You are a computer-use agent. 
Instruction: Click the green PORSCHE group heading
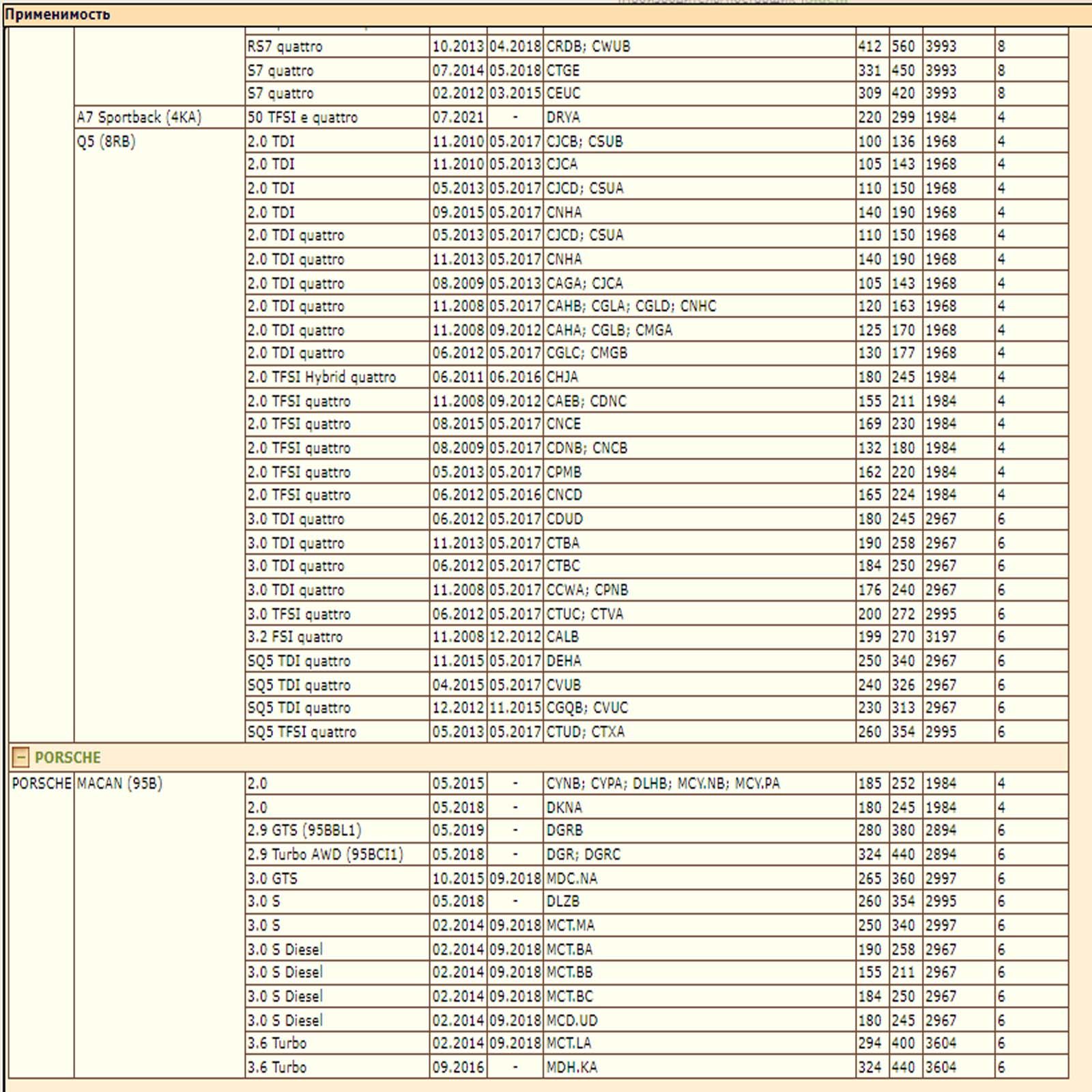click(x=67, y=758)
